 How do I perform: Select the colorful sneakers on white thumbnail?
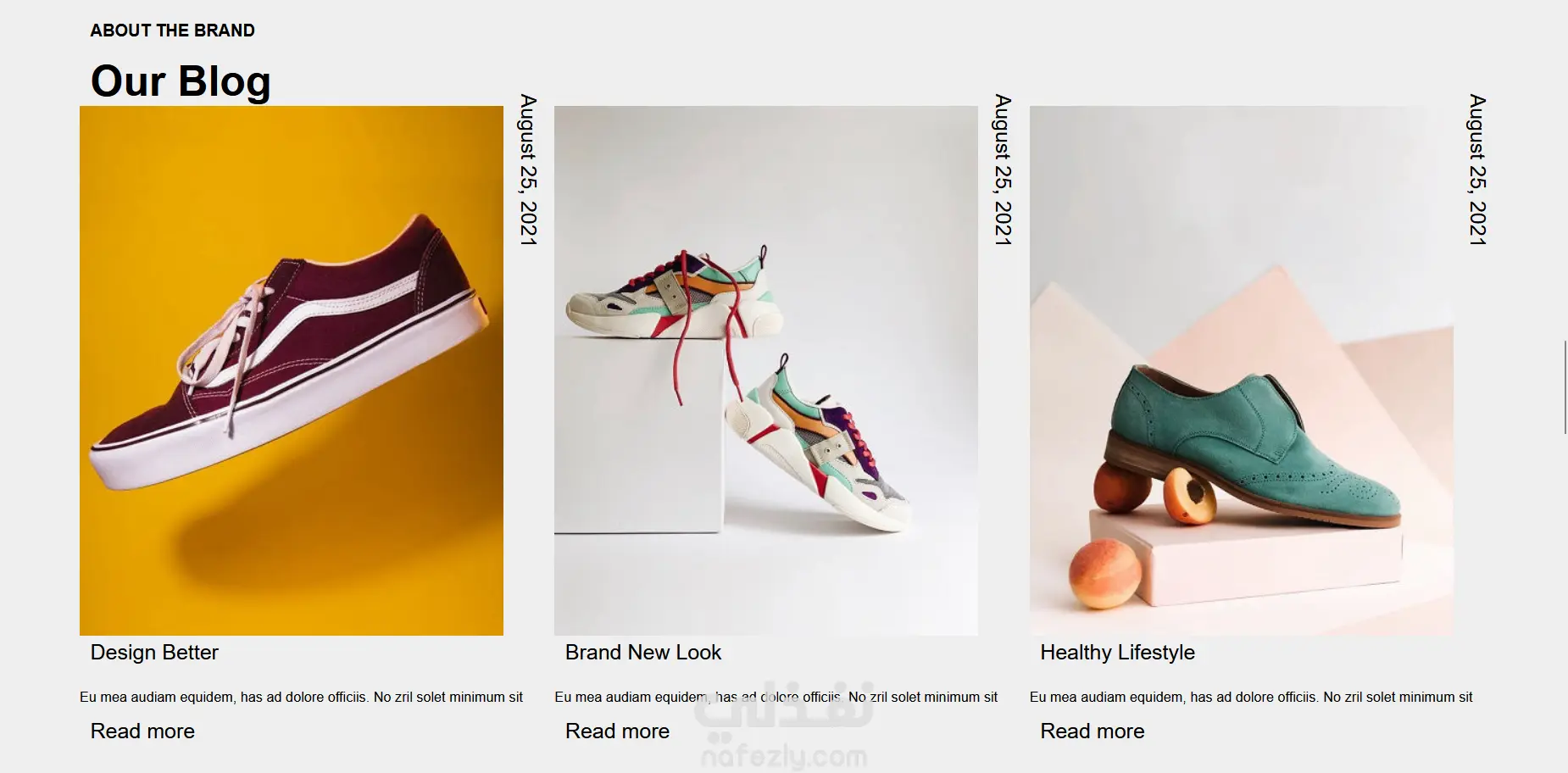(x=766, y=370)
